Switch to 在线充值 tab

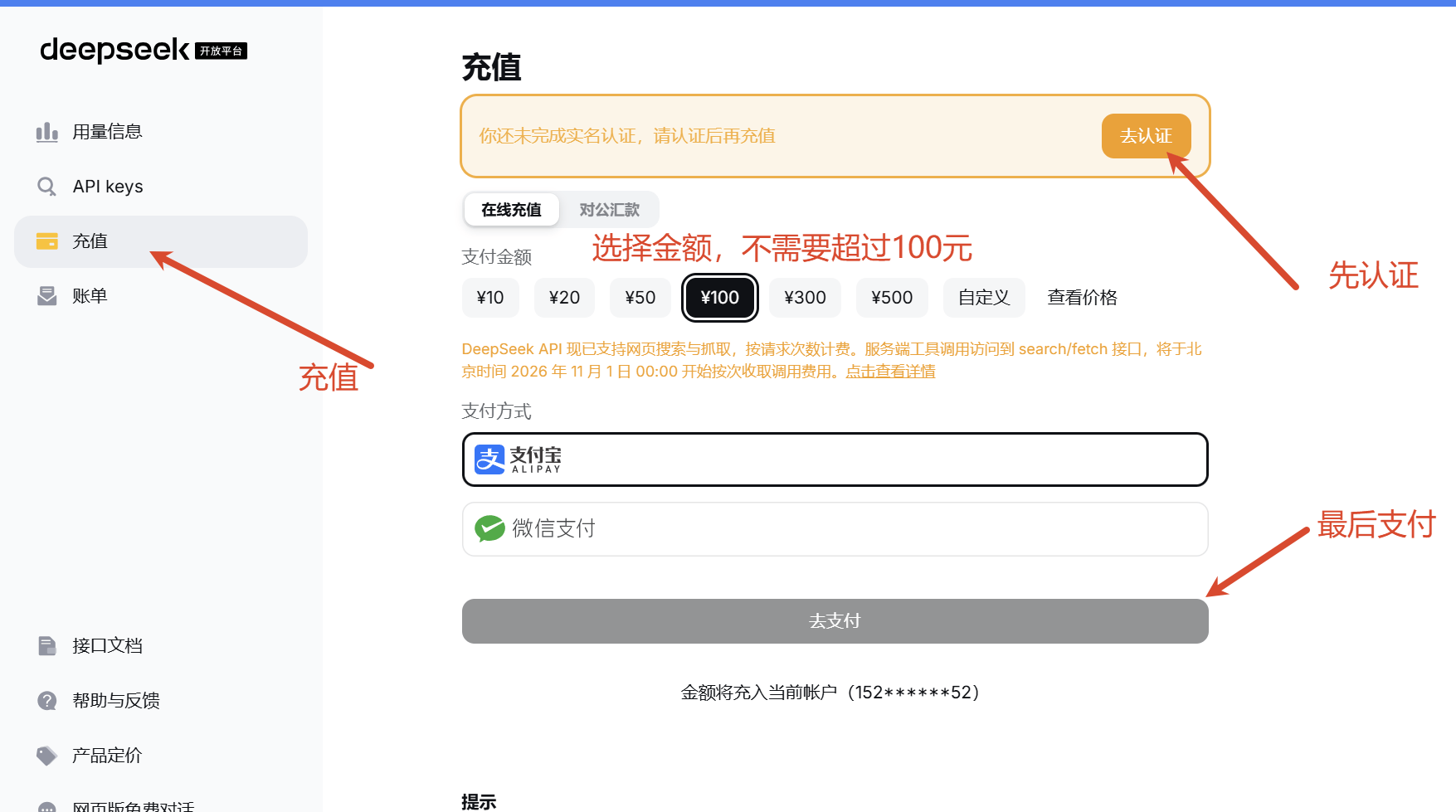511,210
